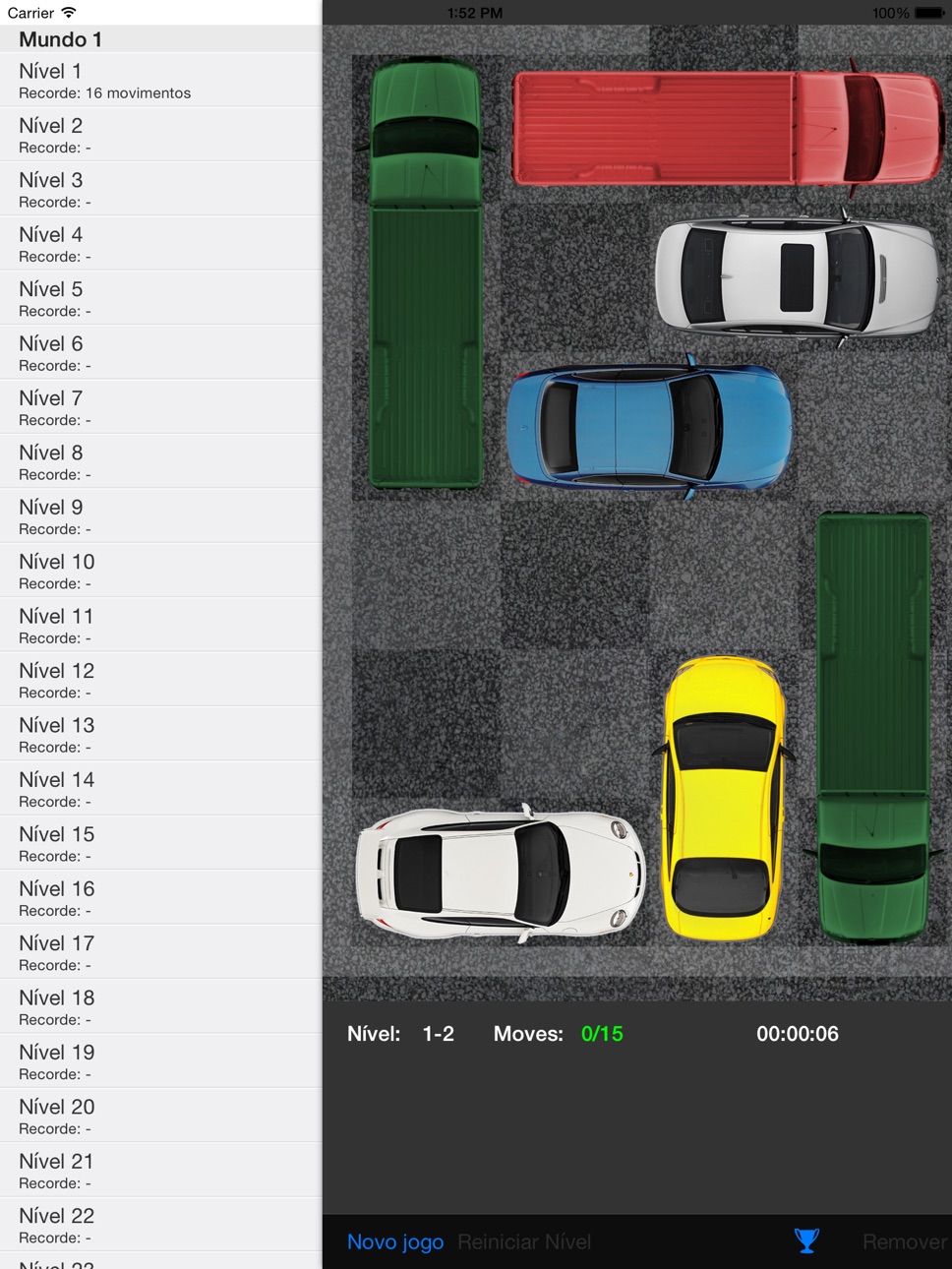Tap Nível 17 in the list
Viewport: 952px width, 1269px height.
point(160,952)
